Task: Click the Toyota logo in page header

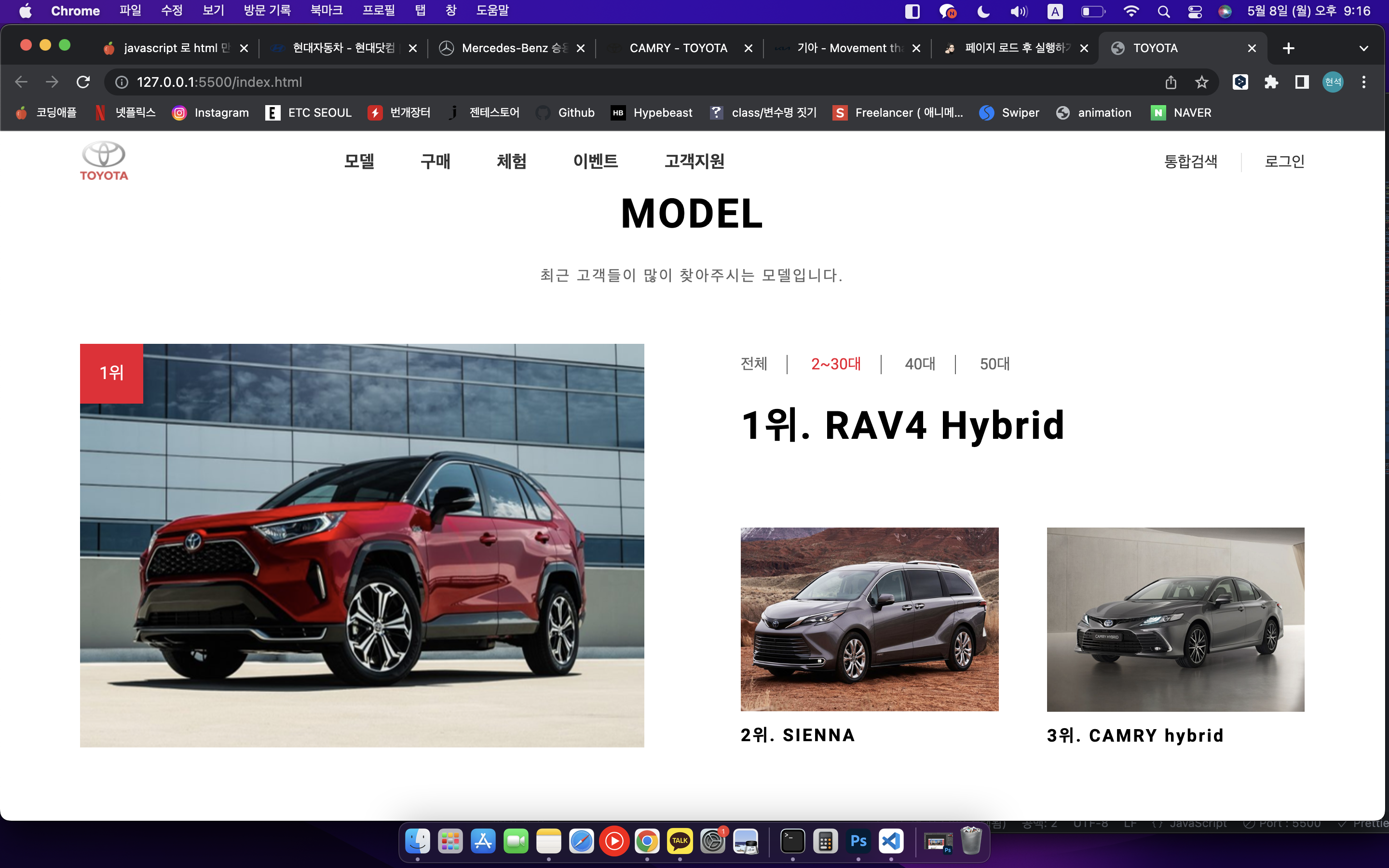Action: (104, 161)
